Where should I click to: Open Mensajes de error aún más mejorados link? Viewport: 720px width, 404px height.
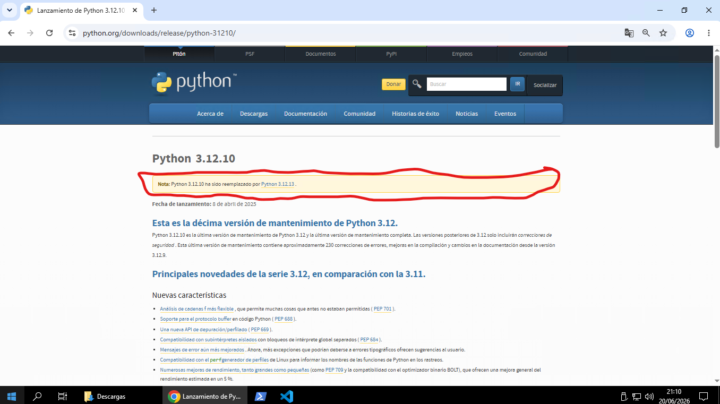[x=202, y=350]
